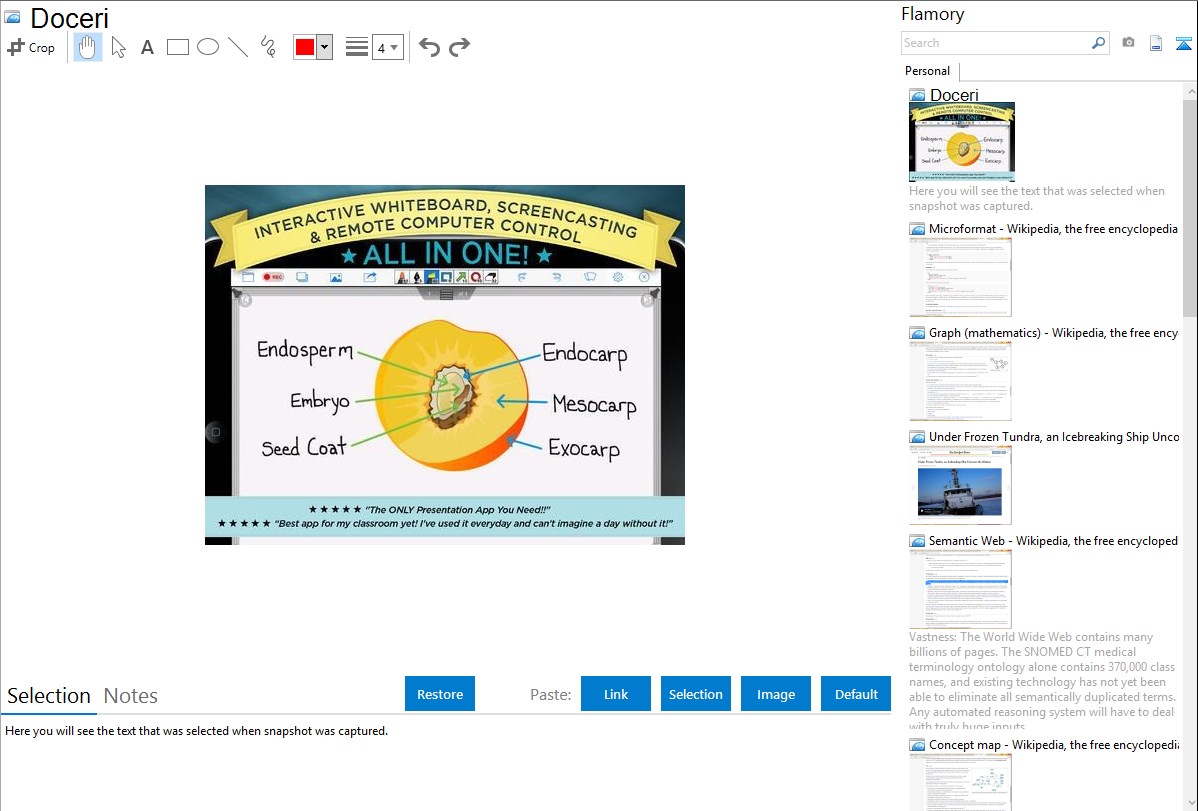Open the Semantic Web snapshot thumbnail

pyautogui.click(x=960, y=589)
